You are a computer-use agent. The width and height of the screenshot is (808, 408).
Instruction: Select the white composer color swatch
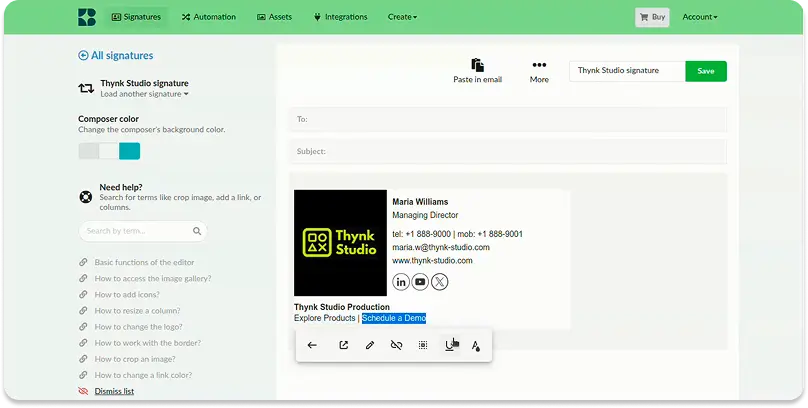tap(109, 151)
